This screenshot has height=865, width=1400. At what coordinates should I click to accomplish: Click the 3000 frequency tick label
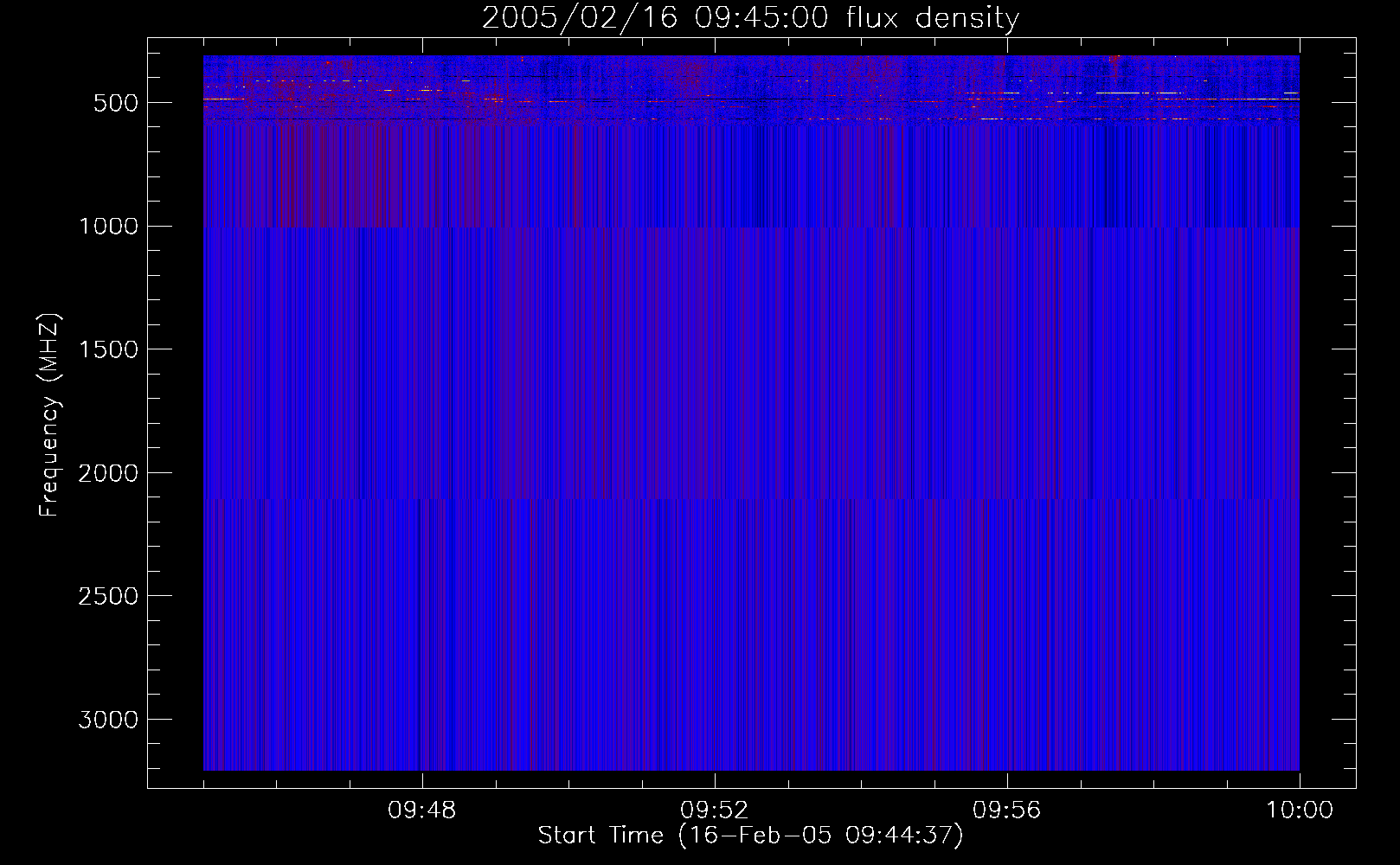(108, 720)
